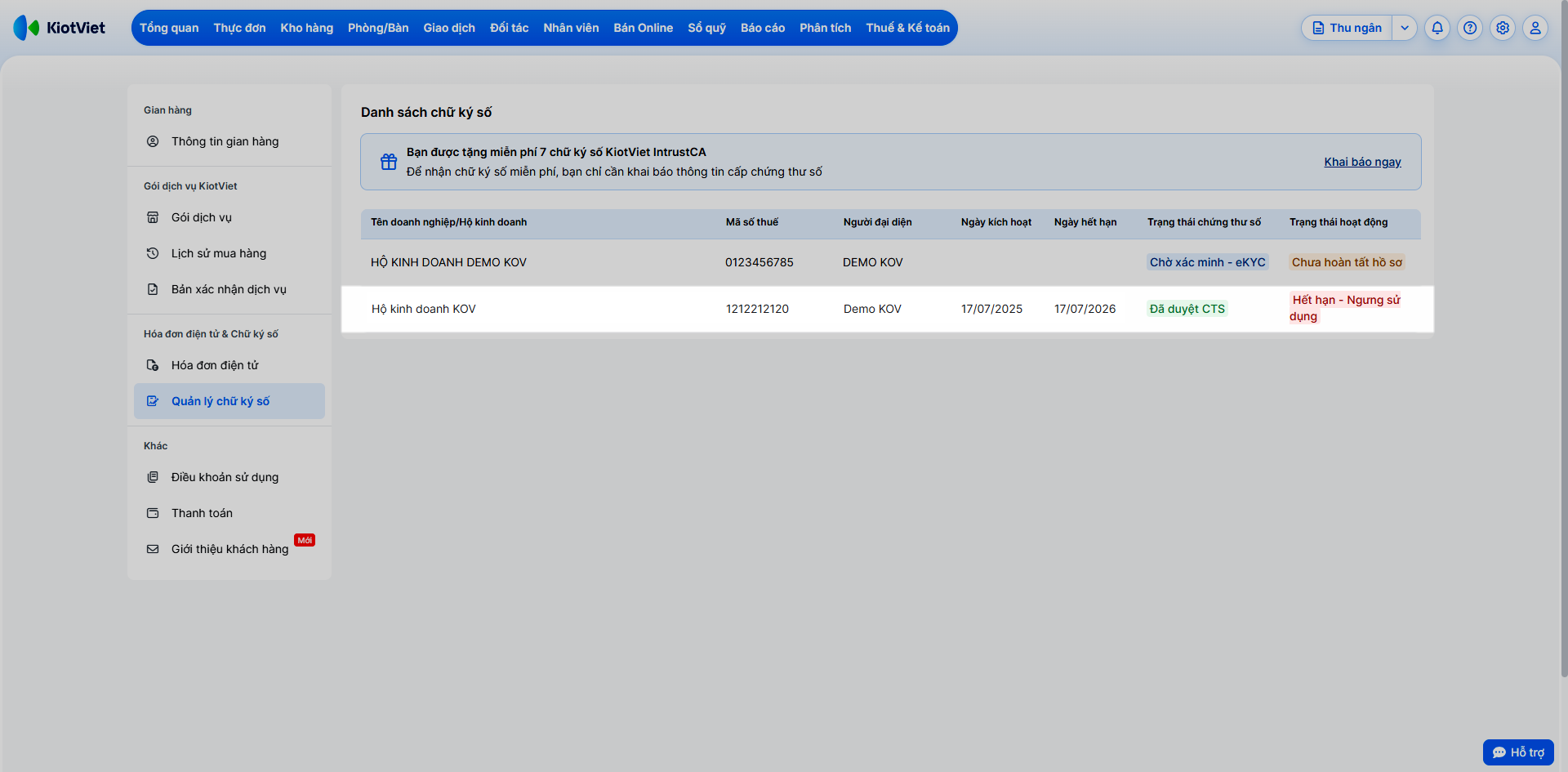Select the HỘ KINH DOANH DEMO KOV row name
Viewport: 1568px width, 772px height.
click(448, 262)
